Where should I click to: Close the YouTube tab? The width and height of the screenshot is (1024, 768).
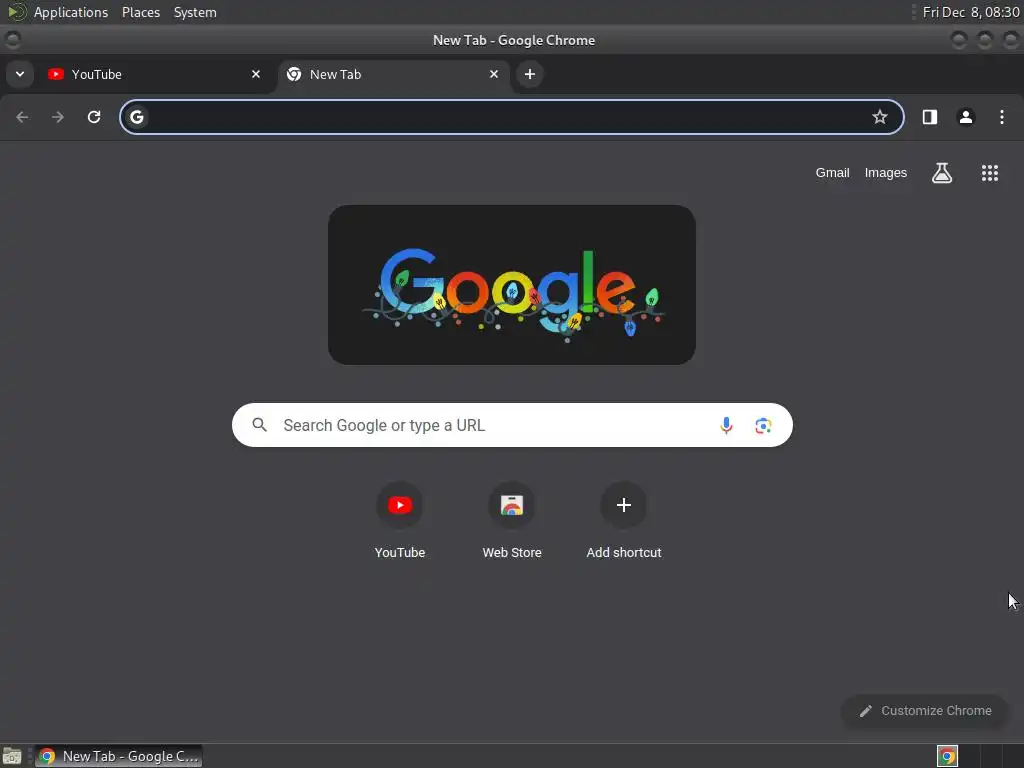coord(256,74)
